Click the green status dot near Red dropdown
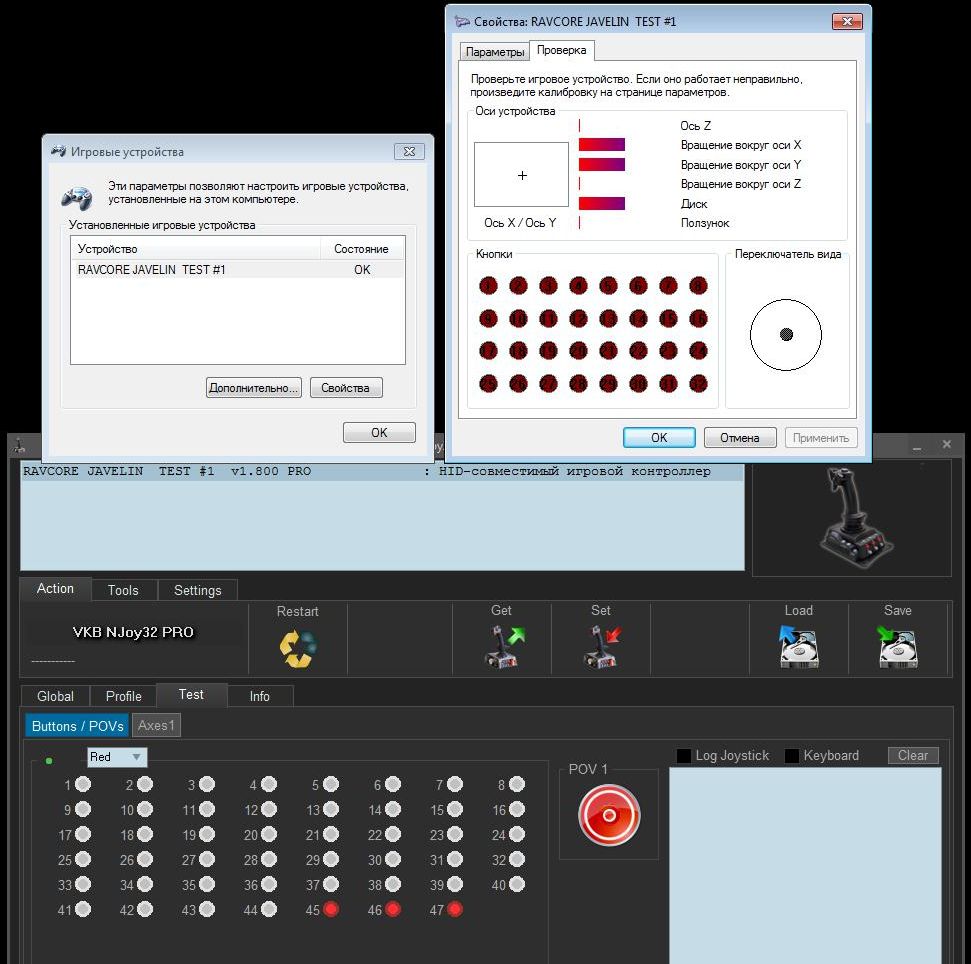The width and height of the screenshot is (971, 964). point(49,760)
